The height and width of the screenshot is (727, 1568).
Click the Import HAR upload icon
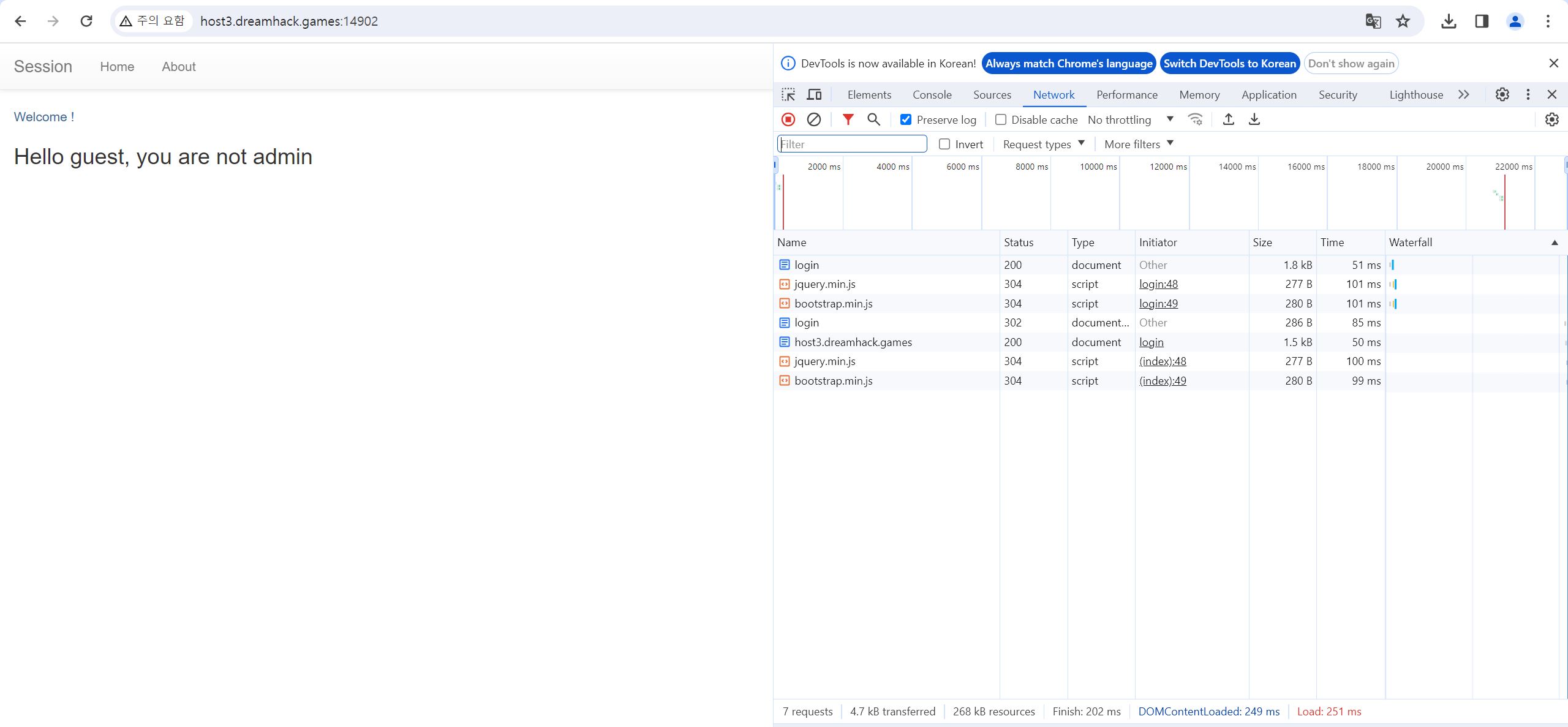pos(1228,119)
